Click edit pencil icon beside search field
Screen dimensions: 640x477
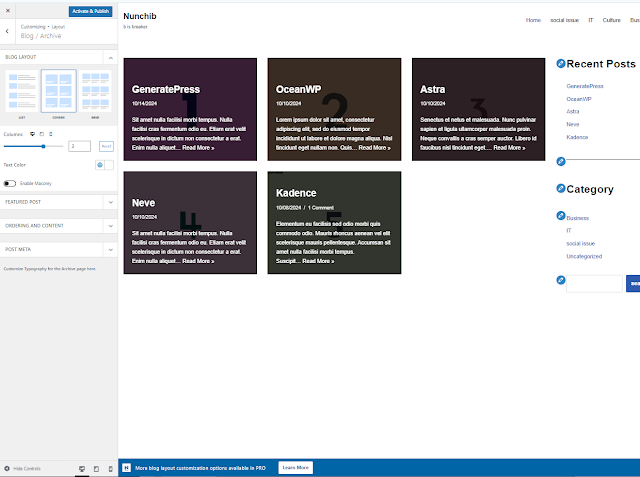click(x=561, y=280)
